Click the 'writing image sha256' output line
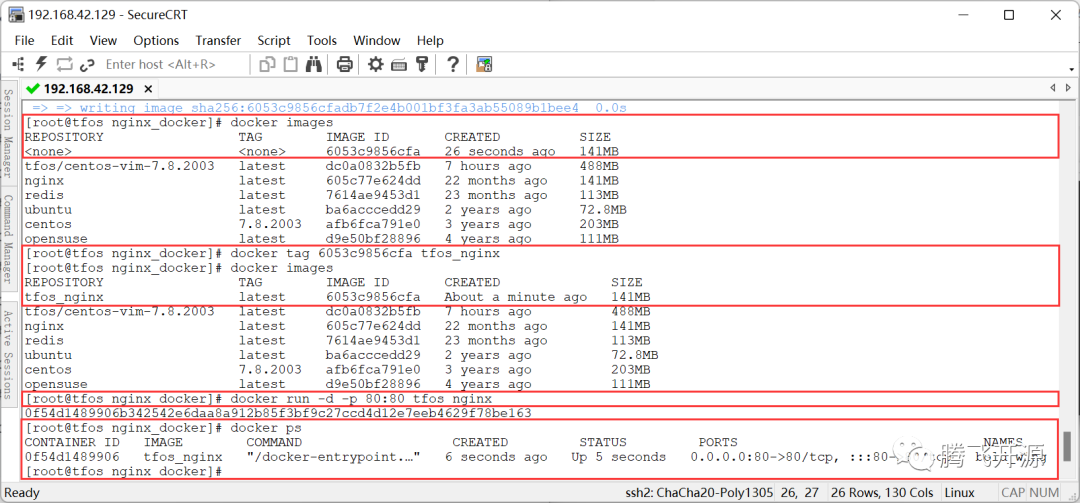This screenshot has width=1080, height=503. point(330,108)
